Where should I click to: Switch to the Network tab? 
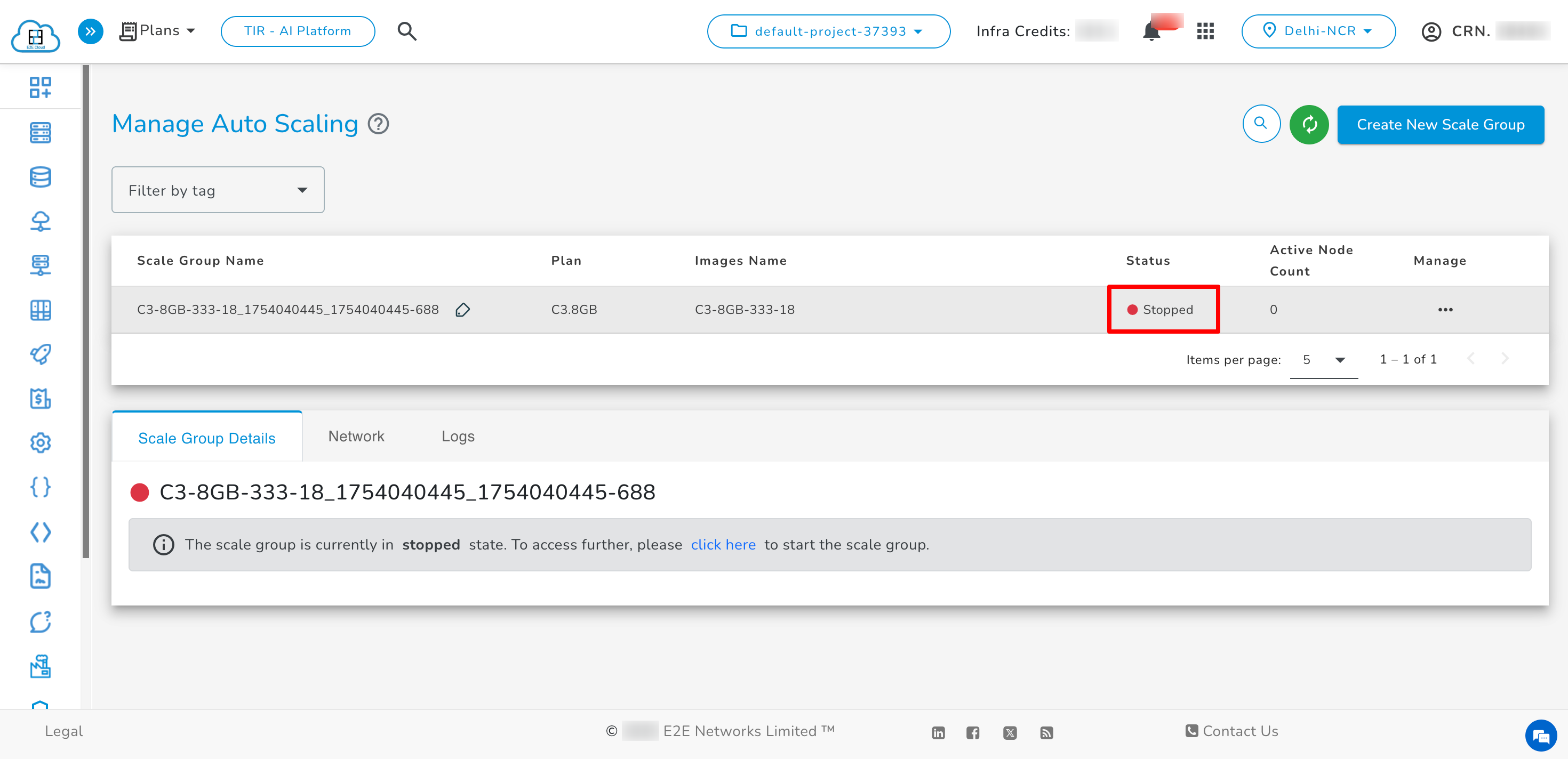click(356, 437)
